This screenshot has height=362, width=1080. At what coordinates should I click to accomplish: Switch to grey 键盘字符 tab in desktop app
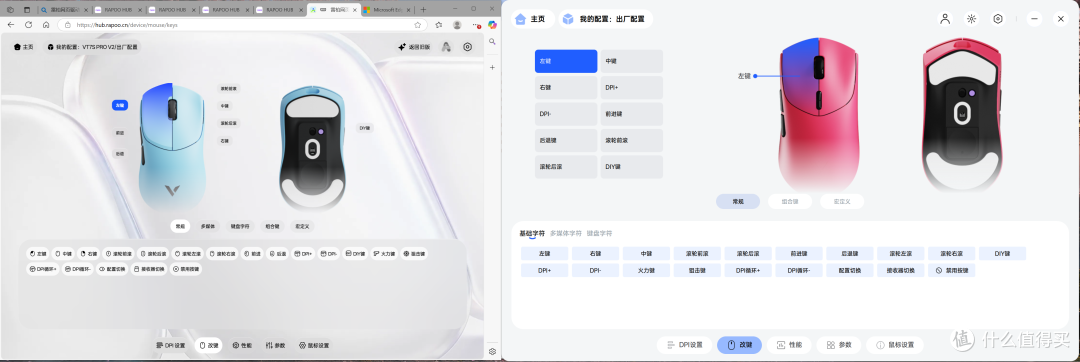[599, 233]
